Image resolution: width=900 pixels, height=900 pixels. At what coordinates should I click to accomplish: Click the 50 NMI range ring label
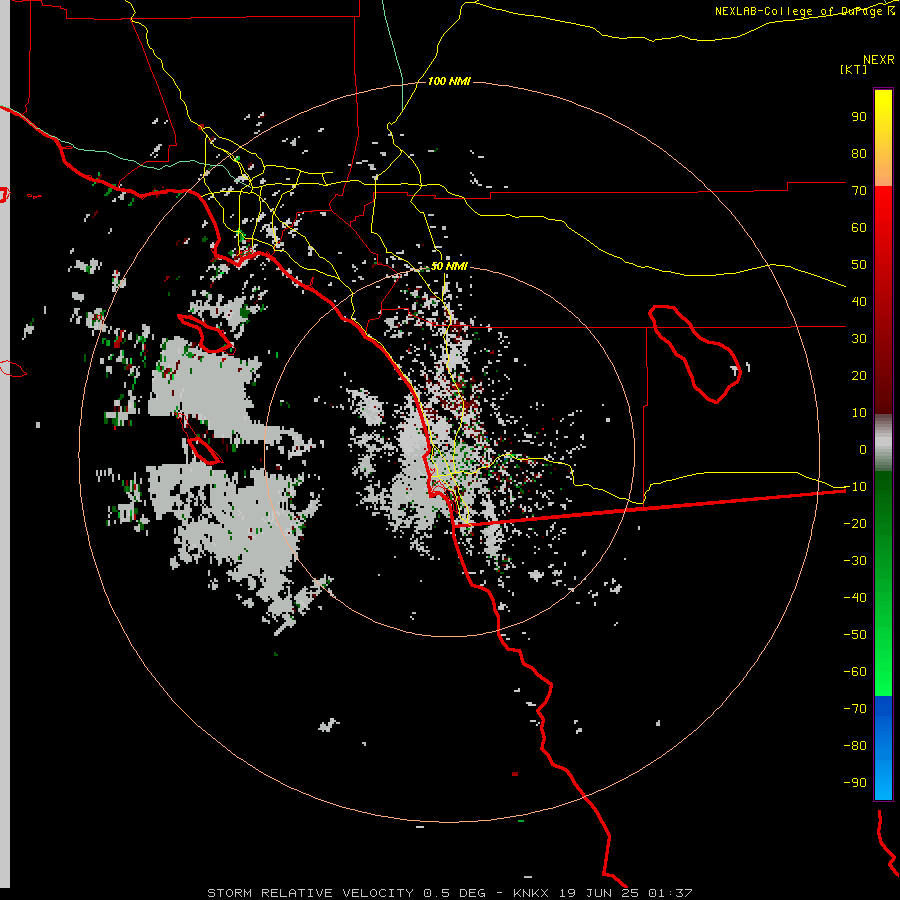pos(449,266)
